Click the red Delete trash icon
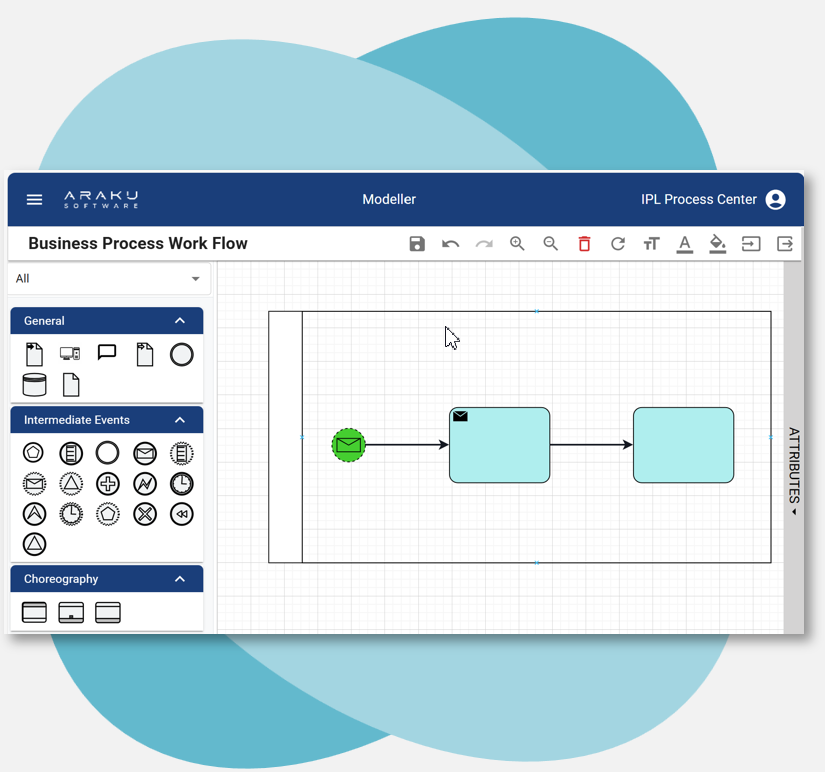 584,244
